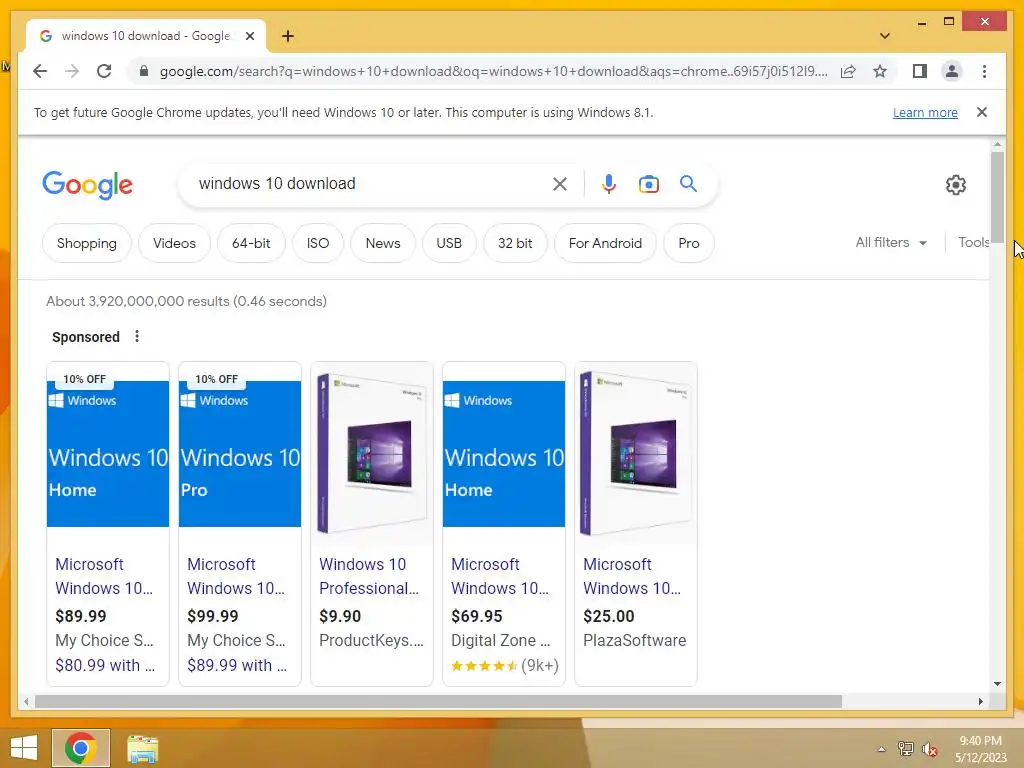Open the $25.00 PlazaSoftware box image
The image size is (1024, 768).
(x=635, y=454)
